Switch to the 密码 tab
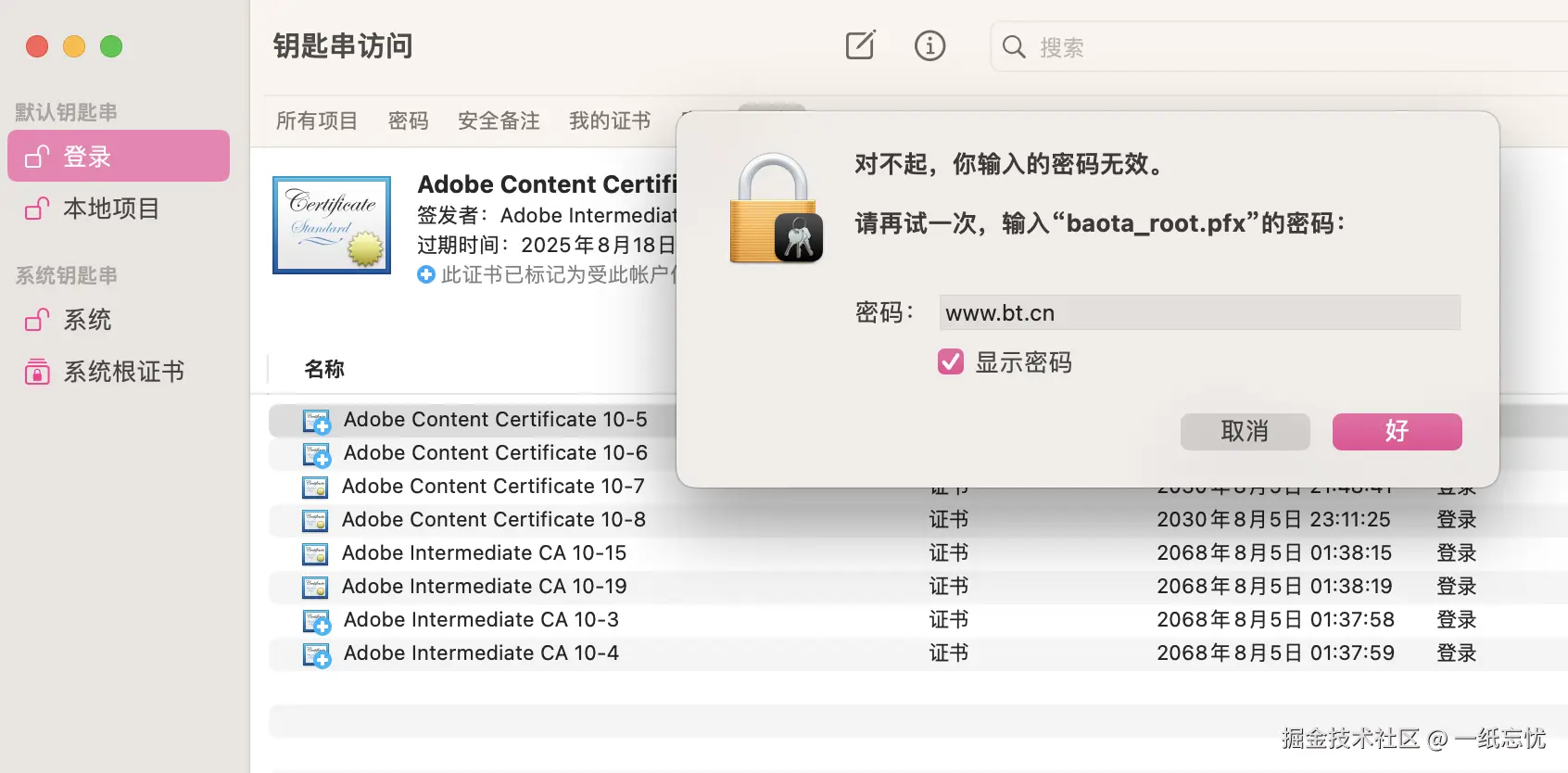This screenshot has height=773, width=1568. pyautogui.click(x=408, y=120)
